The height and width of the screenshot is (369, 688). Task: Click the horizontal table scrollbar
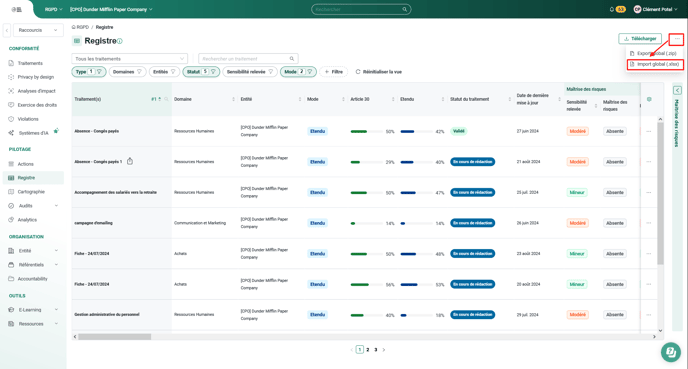click(x=115, y=337)
